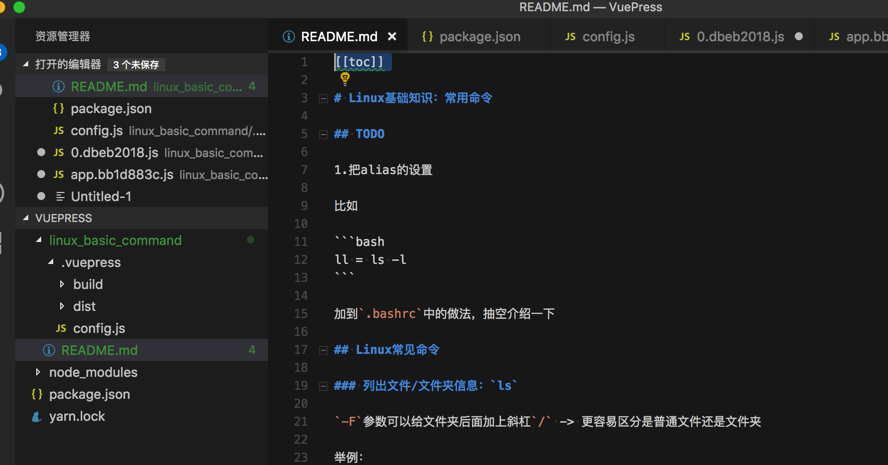Click the '## TODO' heading in editor
Viewport: 888px width, 465px height.
click(x=359, y=134)
